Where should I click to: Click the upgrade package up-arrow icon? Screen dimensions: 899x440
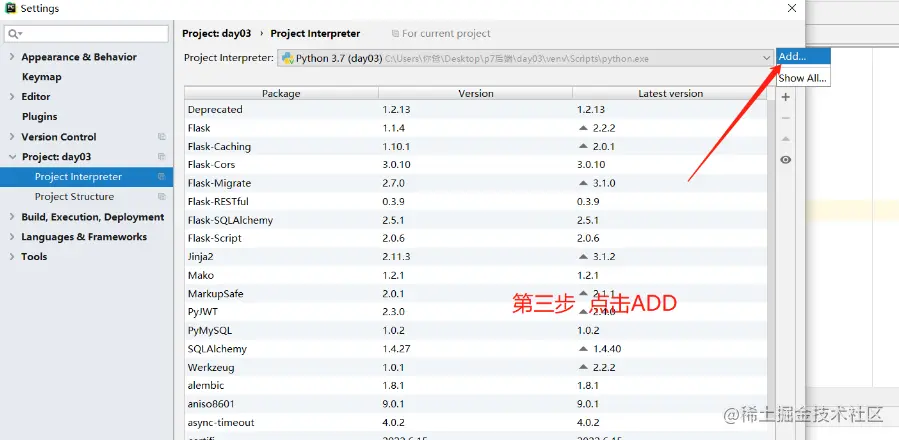pos(785,139)
